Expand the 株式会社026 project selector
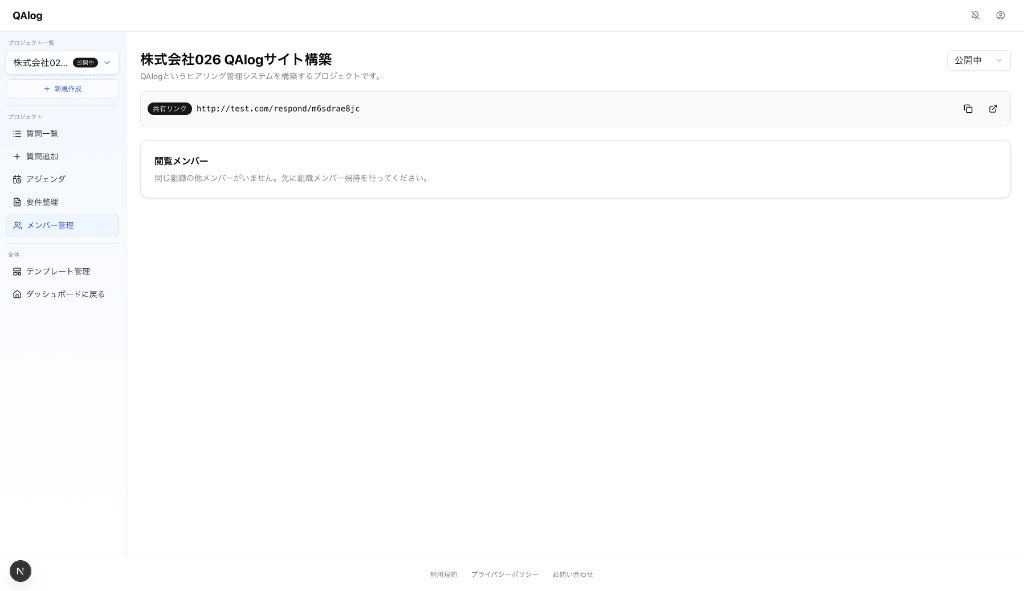 tap(63, 62)
